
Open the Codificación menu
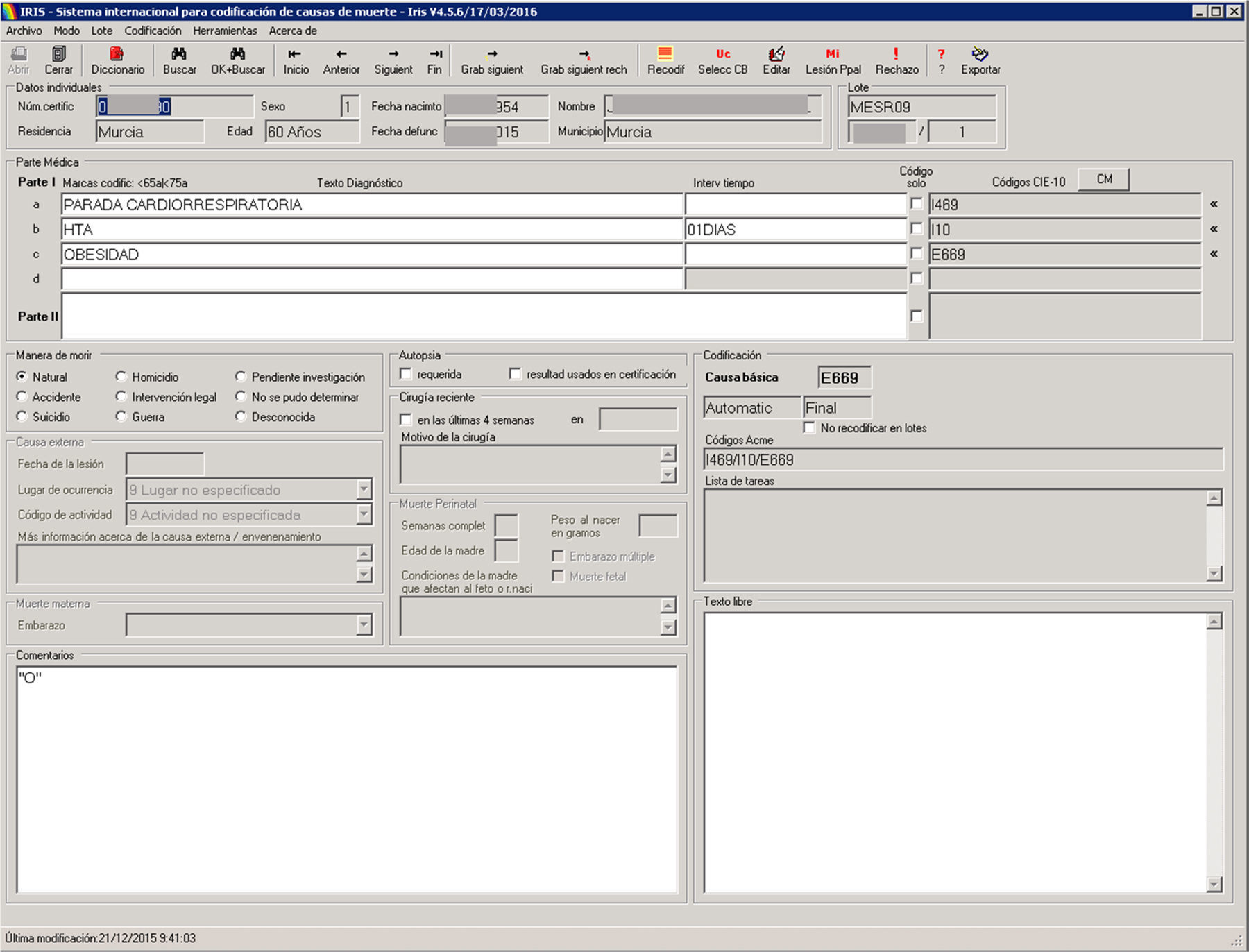click(153, 31)
